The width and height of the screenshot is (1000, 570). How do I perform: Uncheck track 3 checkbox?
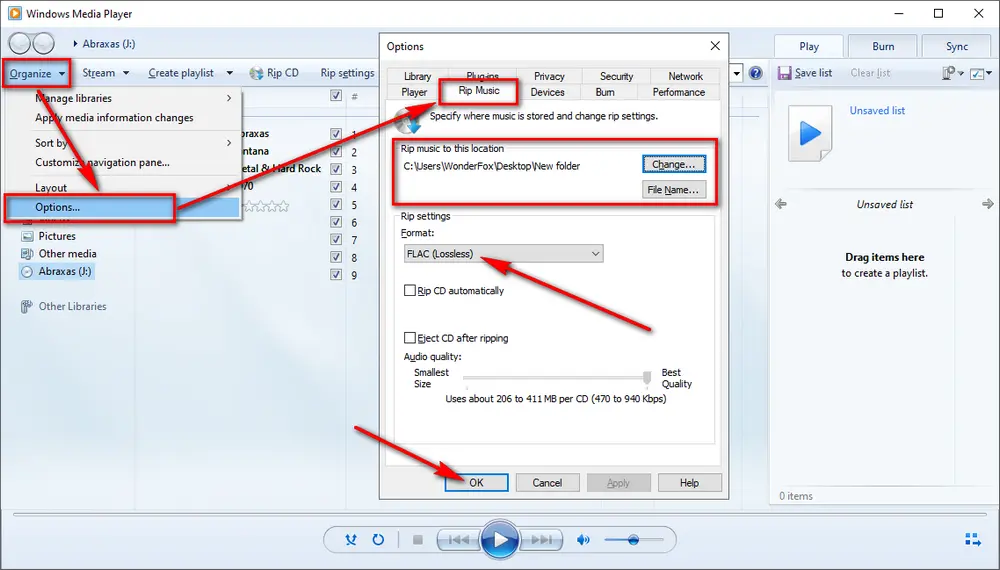click(336, 169)
